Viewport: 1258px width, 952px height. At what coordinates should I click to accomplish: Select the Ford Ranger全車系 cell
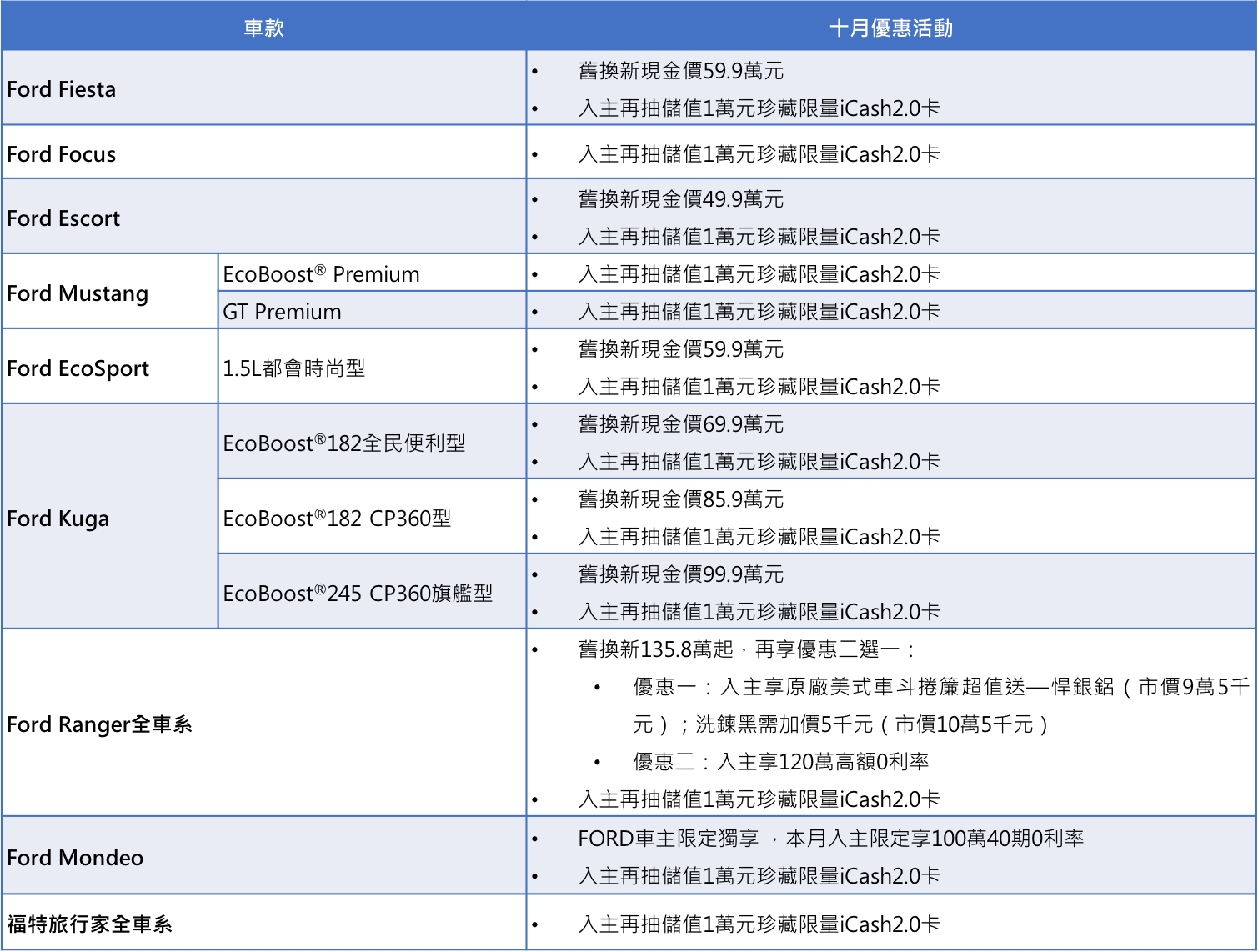(263, 724)
